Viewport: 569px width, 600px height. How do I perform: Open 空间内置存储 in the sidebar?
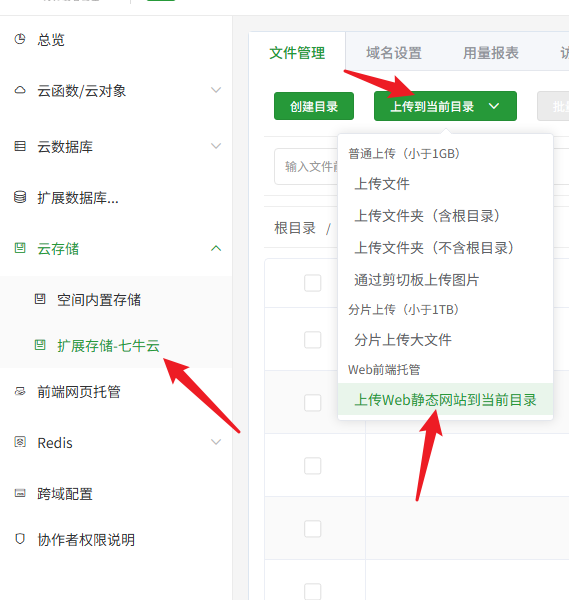coord(99,300)
